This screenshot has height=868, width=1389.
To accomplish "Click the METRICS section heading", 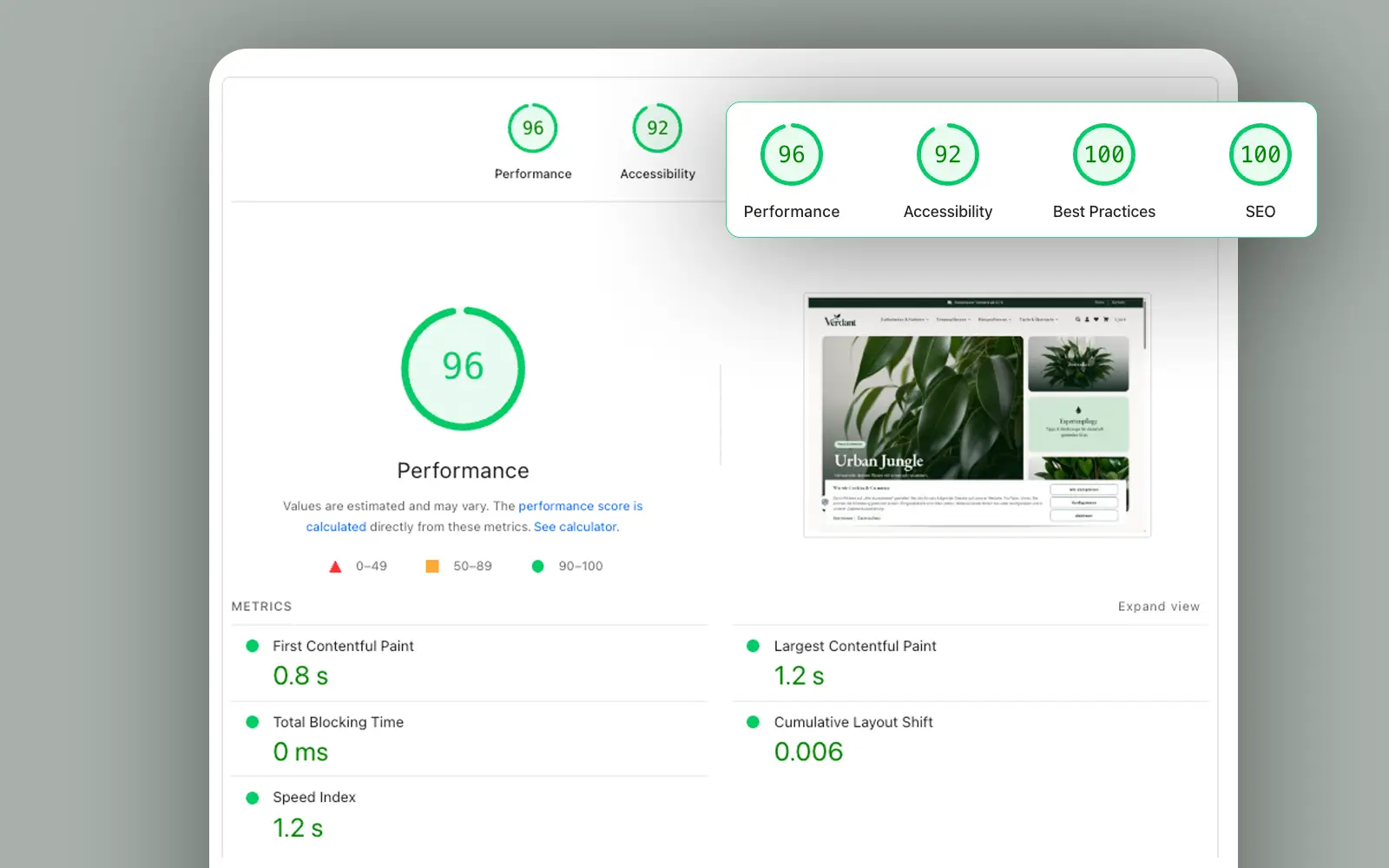I will (261, 607).
